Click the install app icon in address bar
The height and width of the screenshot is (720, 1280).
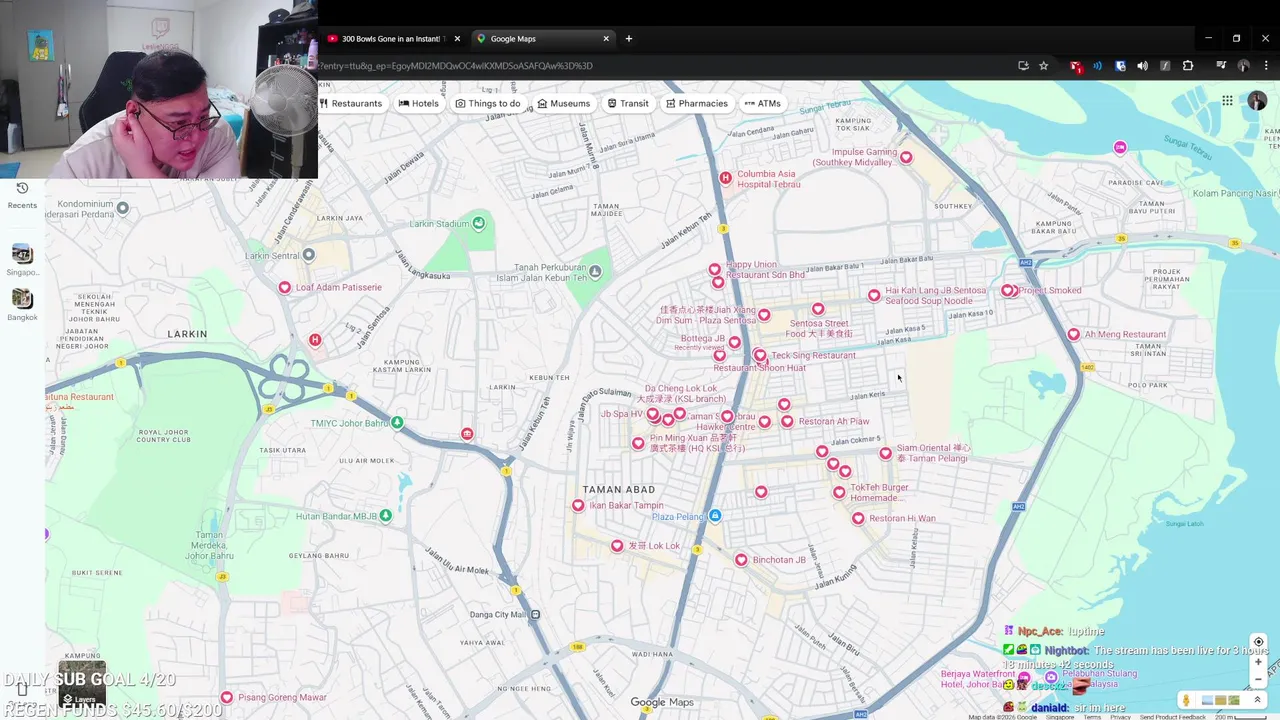(x=1023, y=66)
